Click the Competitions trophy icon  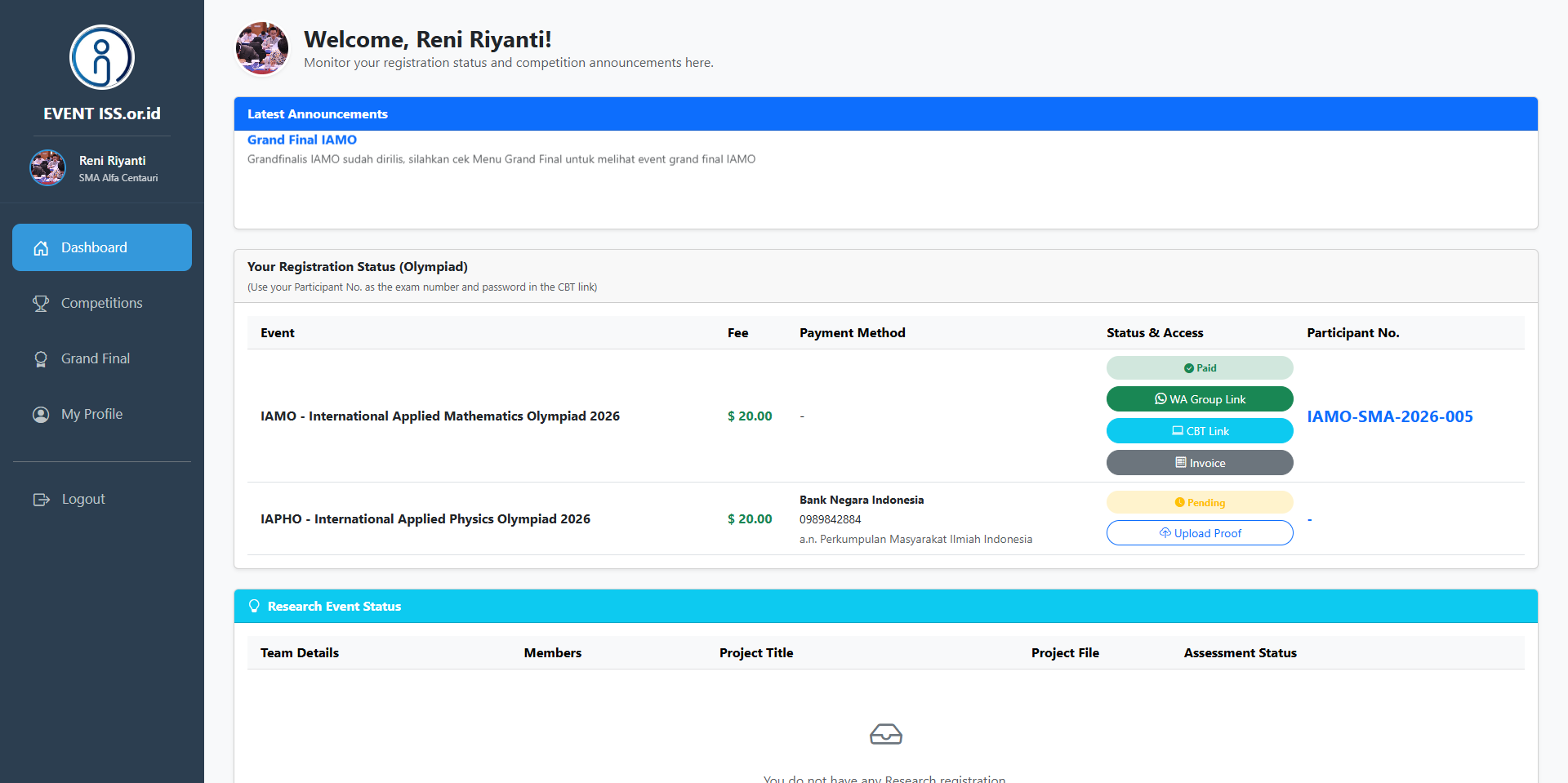pos(41,304)
